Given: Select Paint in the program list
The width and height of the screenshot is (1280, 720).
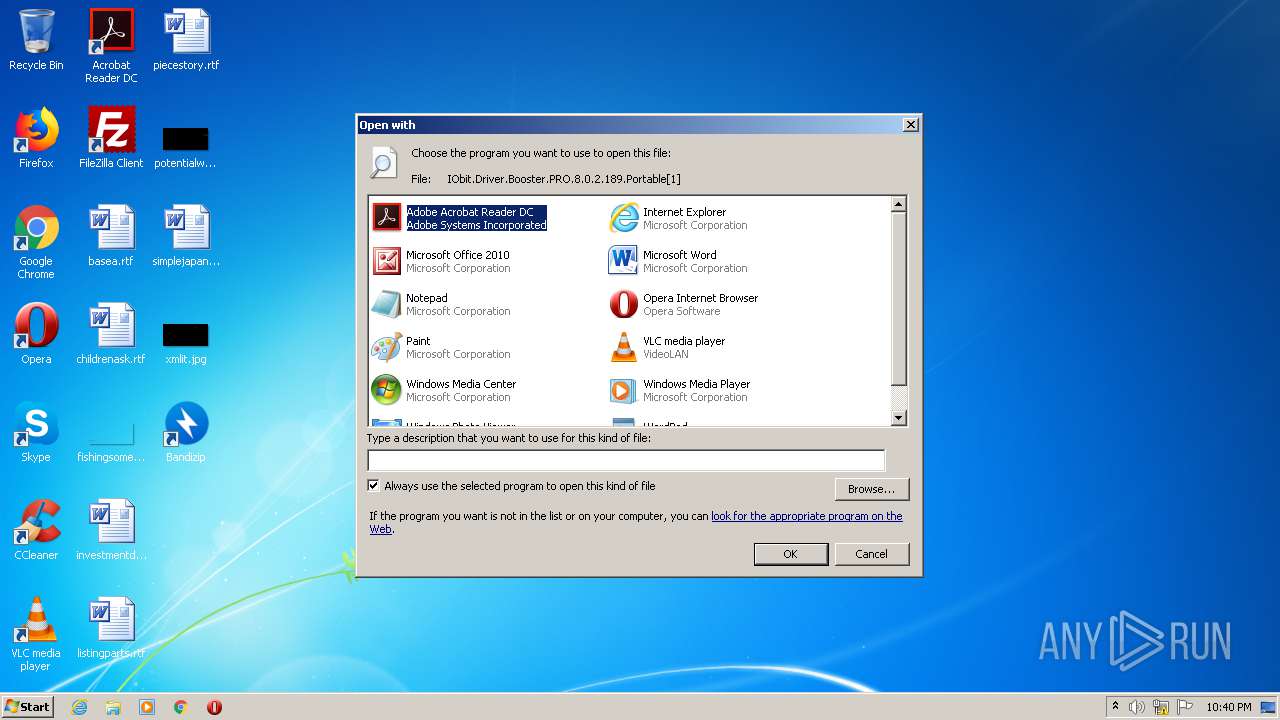Looking at the screenshot, I should tap(441, 347).
